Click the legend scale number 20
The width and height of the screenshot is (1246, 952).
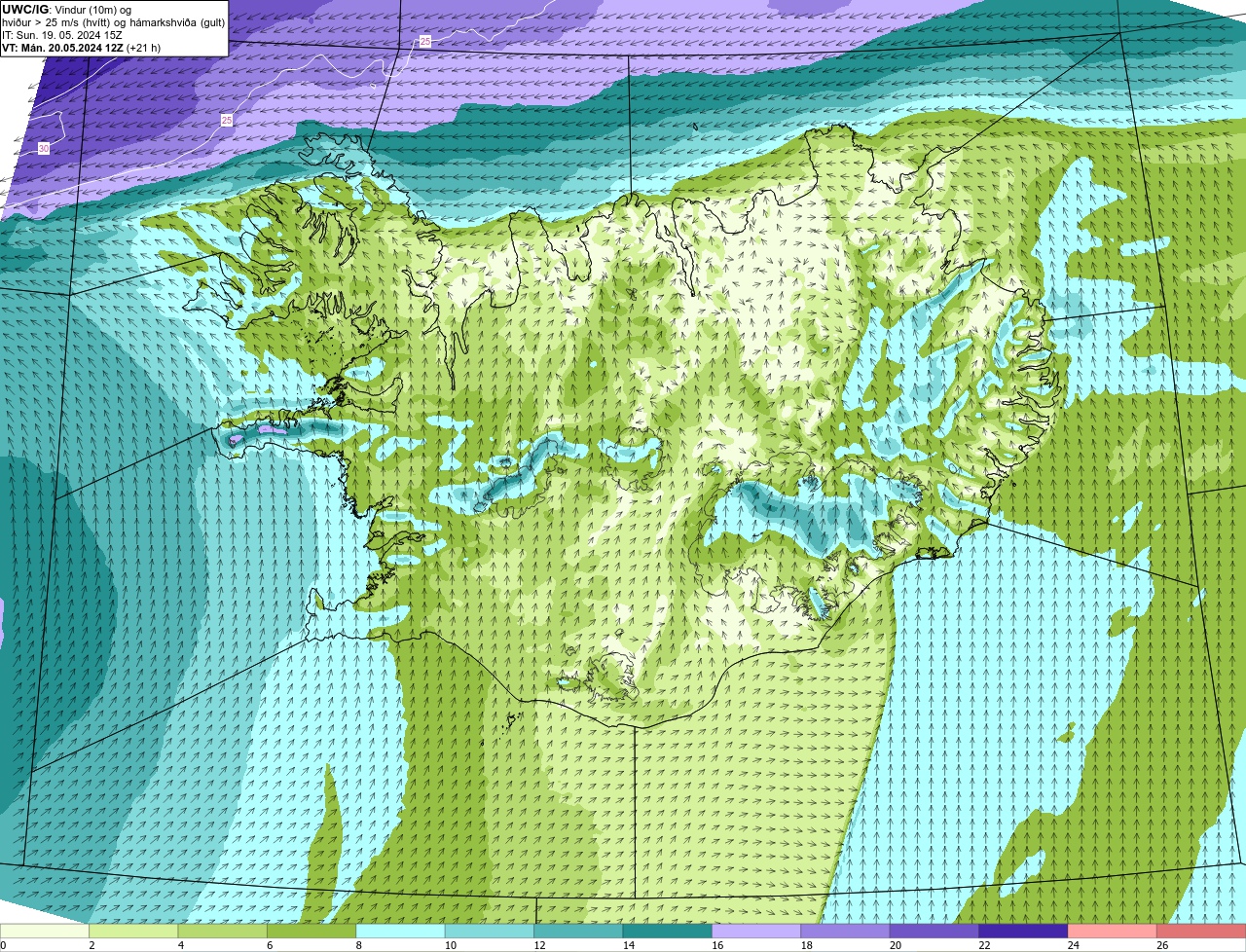pyautogui.click(x=895, y=945)
